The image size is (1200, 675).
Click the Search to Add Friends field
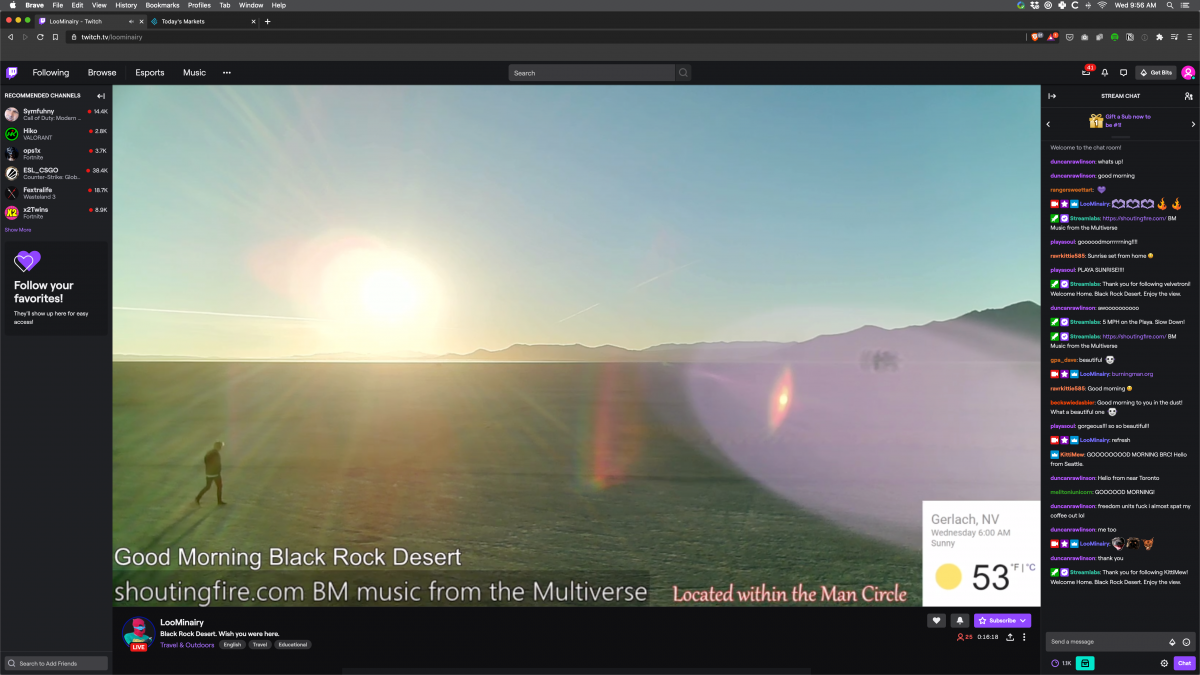pos(56,663)
